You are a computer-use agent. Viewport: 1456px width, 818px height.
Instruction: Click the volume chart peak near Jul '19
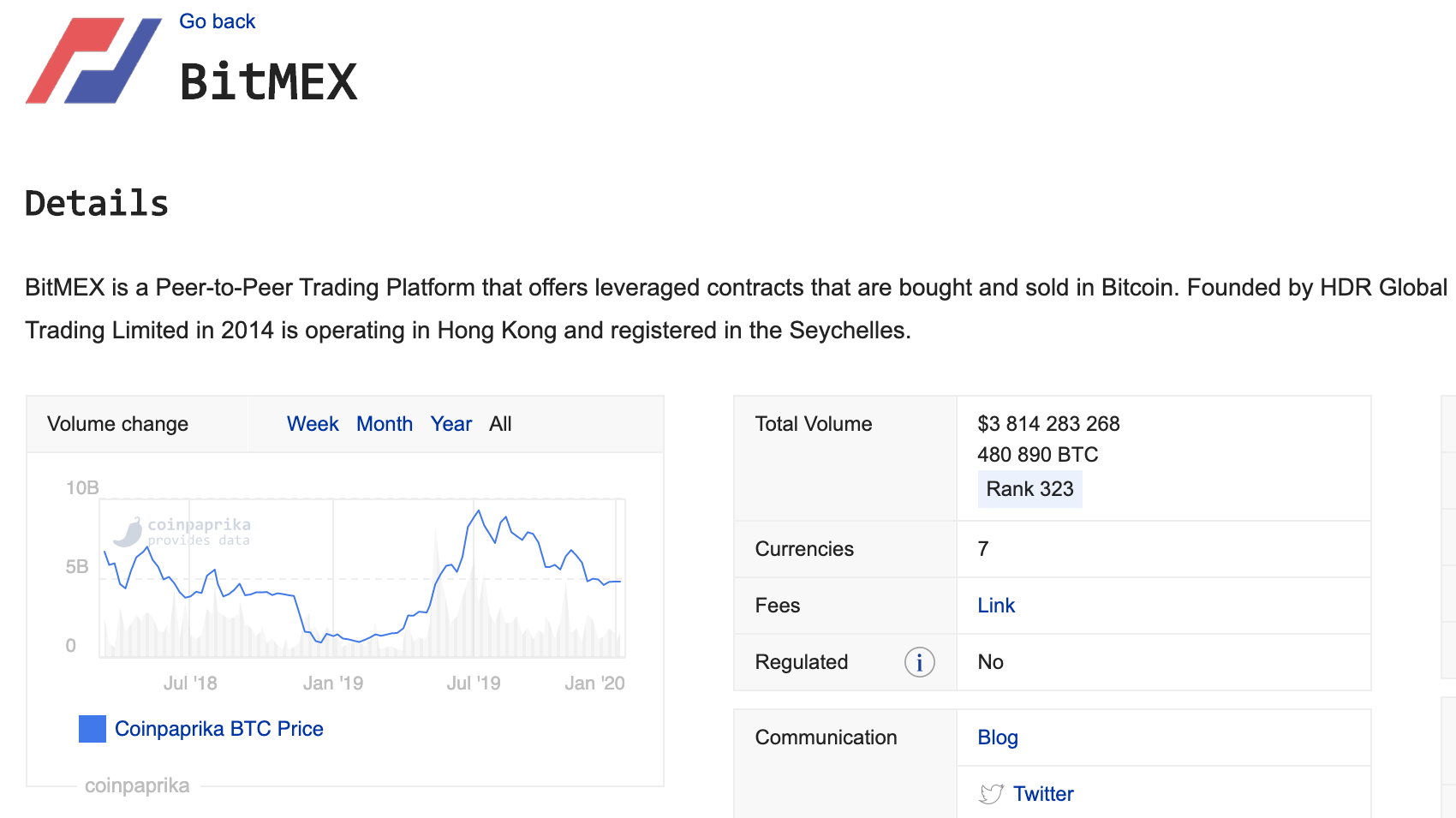click(478, 511)
